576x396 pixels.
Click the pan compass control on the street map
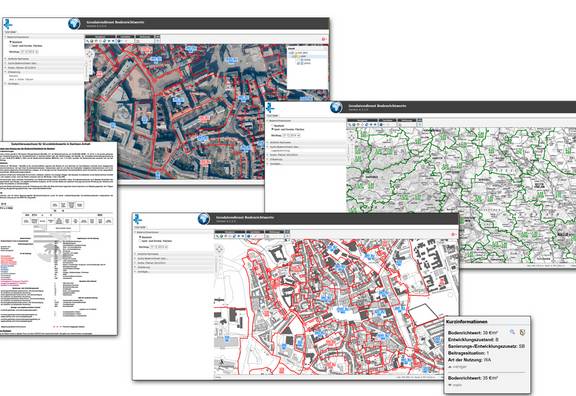(219, 249)
